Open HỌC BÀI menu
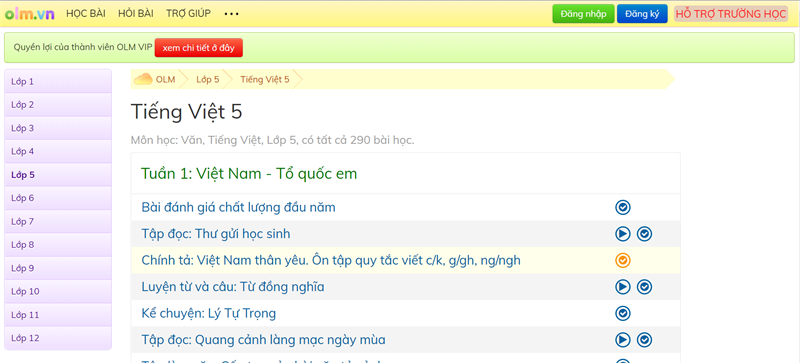800x363 pixels. point(86,14)
